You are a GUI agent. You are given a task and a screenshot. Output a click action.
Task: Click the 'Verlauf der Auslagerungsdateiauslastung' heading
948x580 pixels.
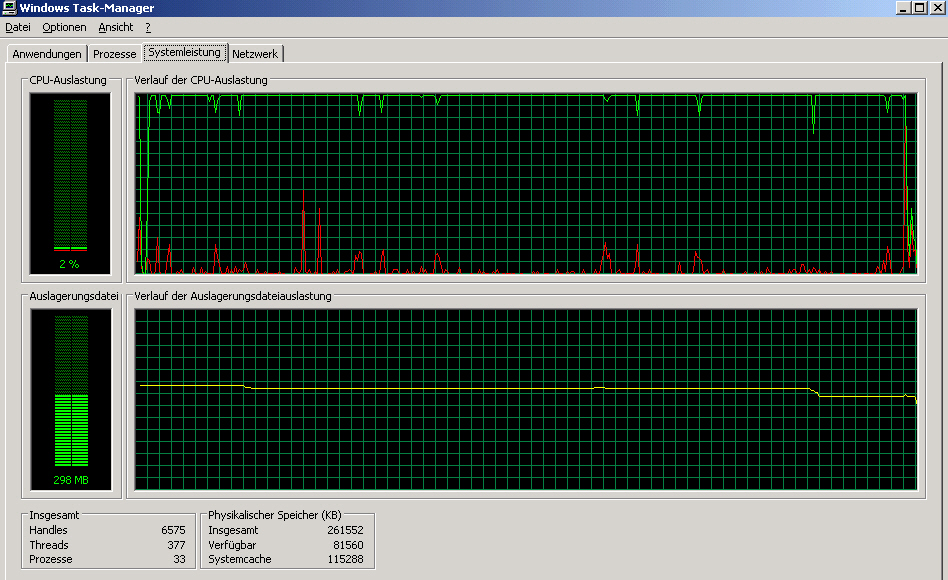click(233, 296)
